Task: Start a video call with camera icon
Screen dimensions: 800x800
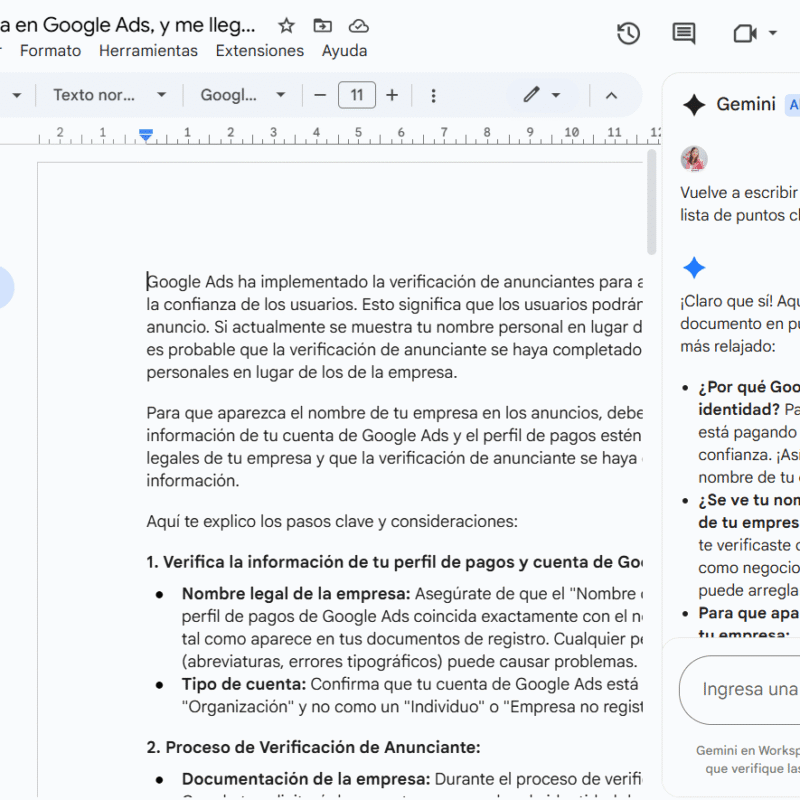Action: (743, 33)
